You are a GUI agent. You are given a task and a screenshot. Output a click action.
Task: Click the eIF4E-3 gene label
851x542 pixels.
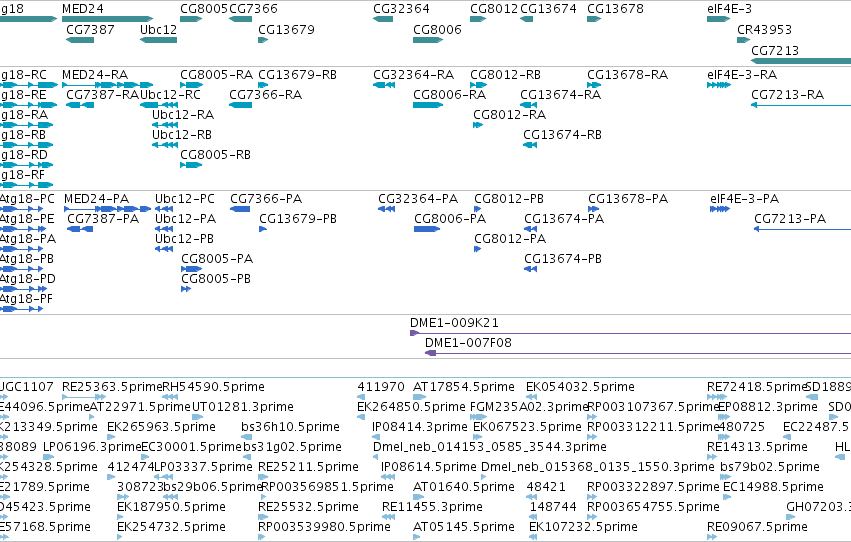[729, 9]
